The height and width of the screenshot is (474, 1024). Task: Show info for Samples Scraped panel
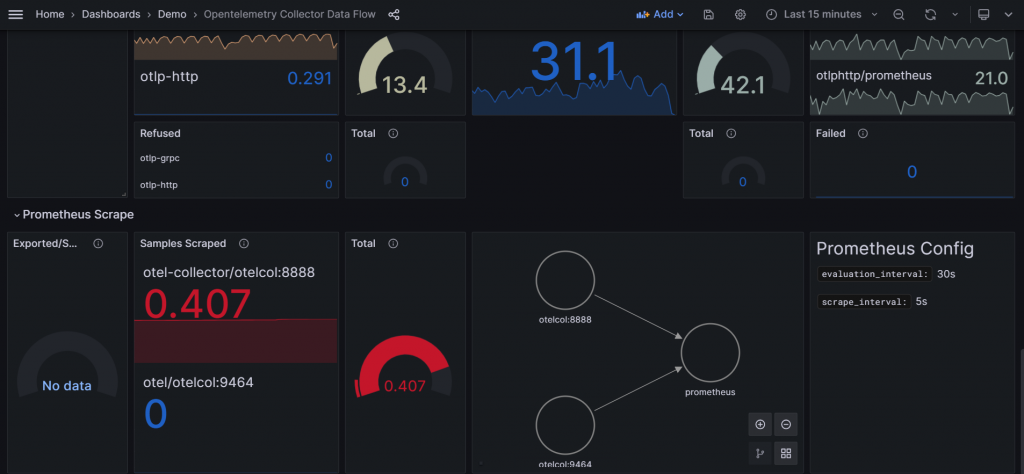click(x=244, y=244)
